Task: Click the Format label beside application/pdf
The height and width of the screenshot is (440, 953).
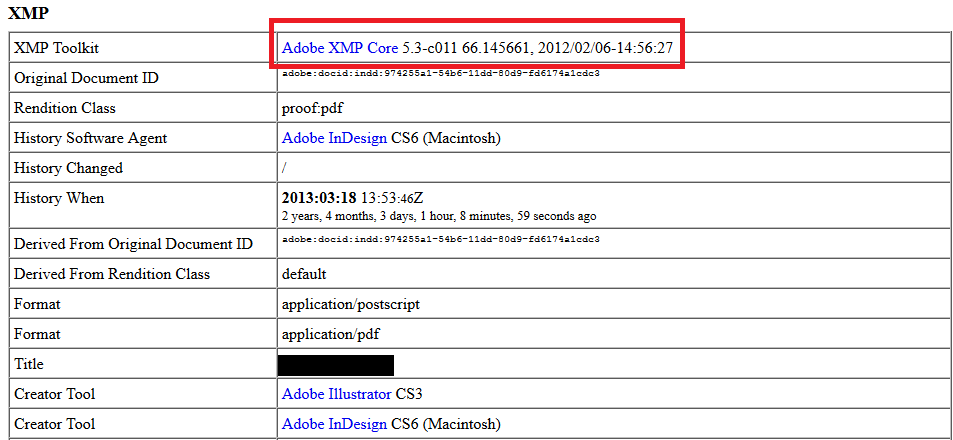Action: (x=37, y=334)
